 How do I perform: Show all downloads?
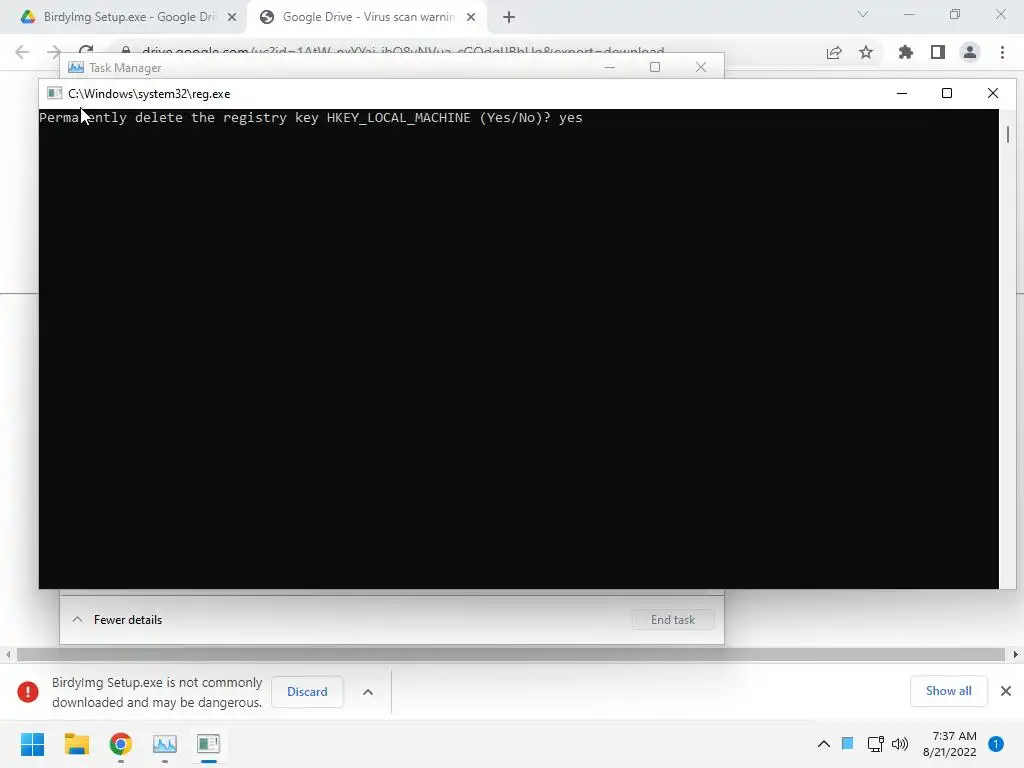point(948,691)
